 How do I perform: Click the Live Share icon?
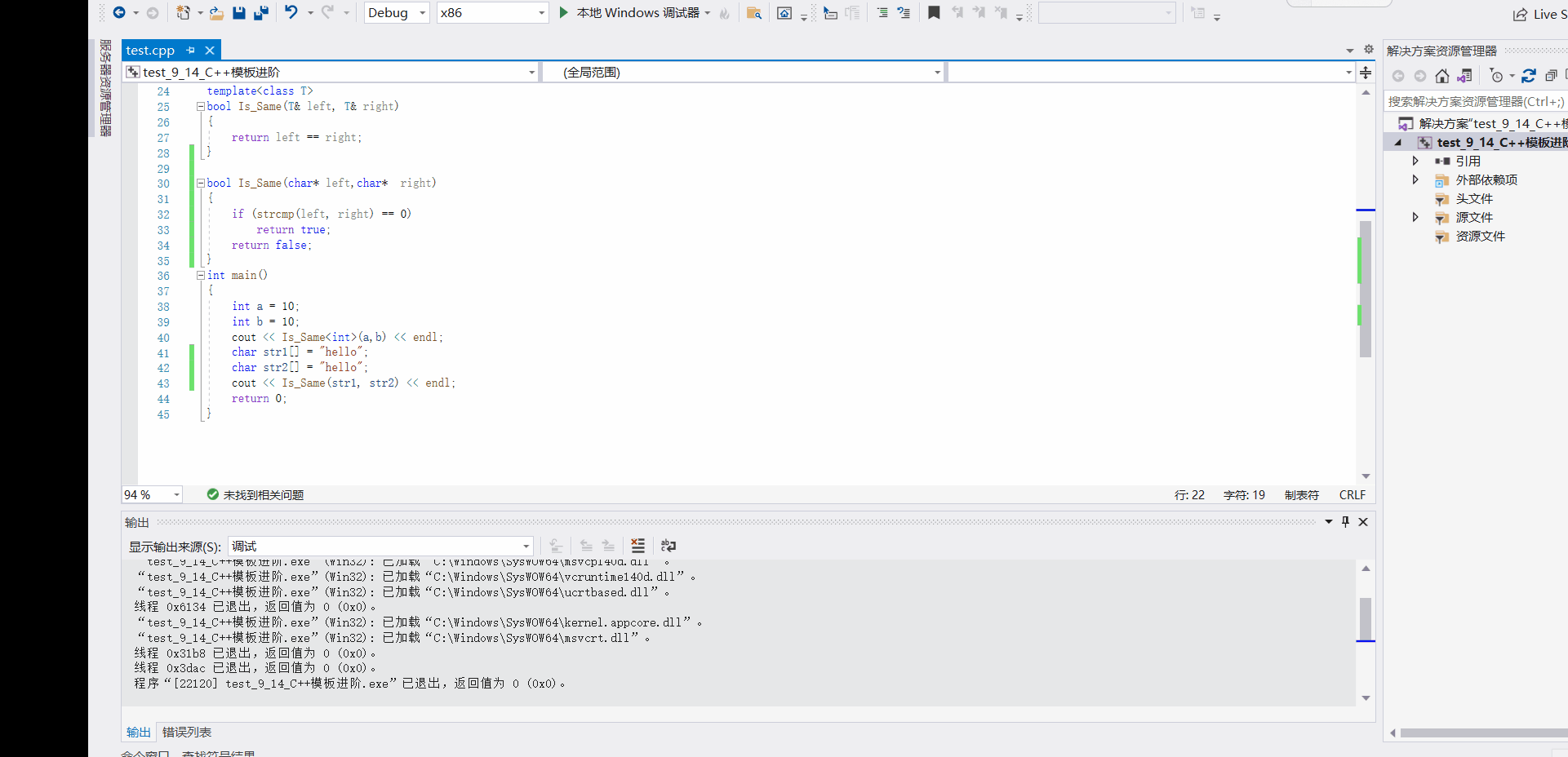1520,14
